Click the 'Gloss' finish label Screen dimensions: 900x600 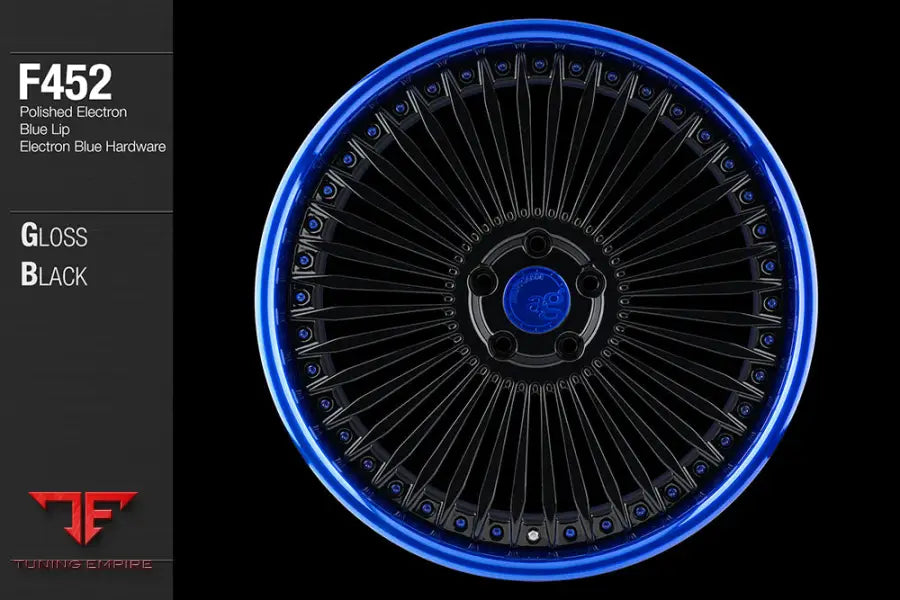point(54,236)
